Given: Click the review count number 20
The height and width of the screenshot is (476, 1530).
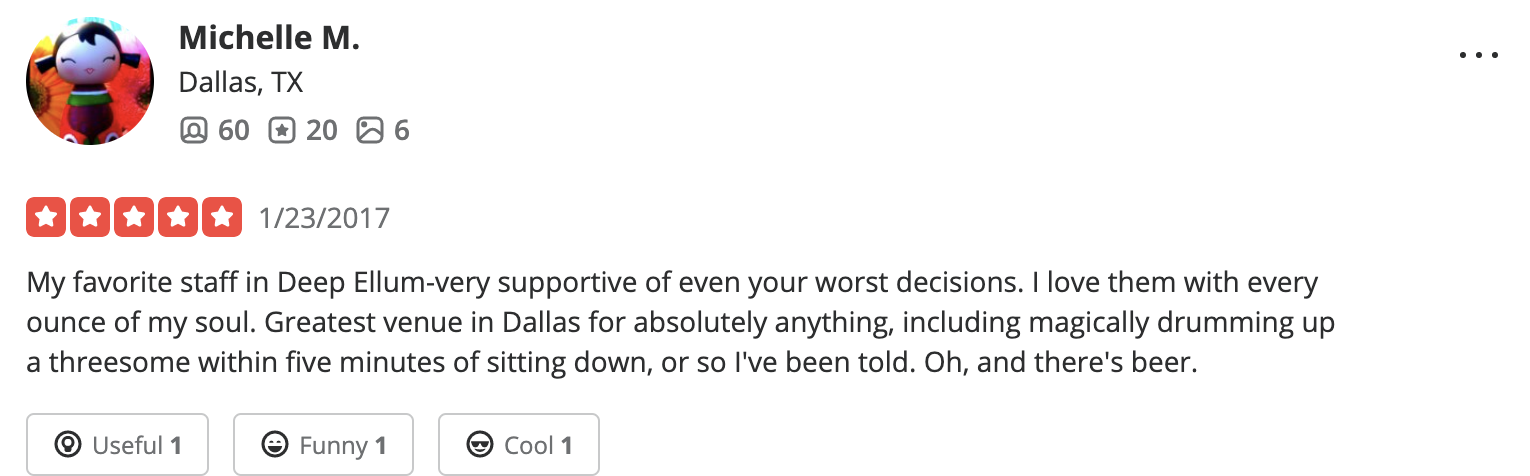Looking at the screenshot, I should tap(321, 130).
